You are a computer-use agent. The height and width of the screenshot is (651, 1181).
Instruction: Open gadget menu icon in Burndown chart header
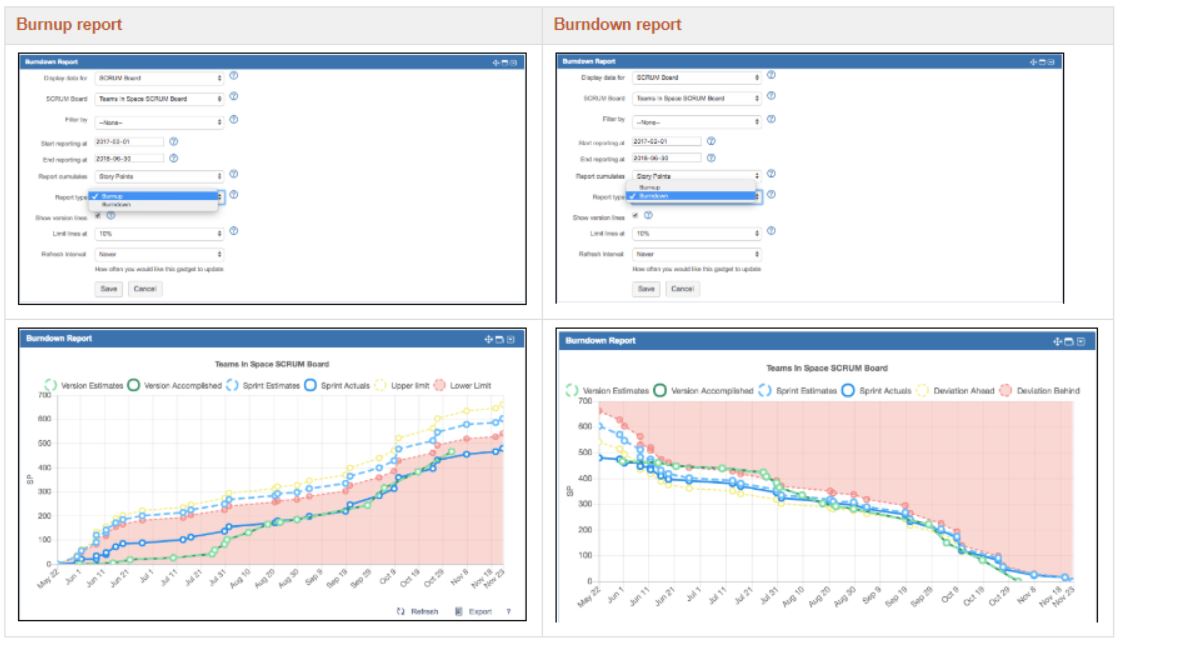point(1081,342)
